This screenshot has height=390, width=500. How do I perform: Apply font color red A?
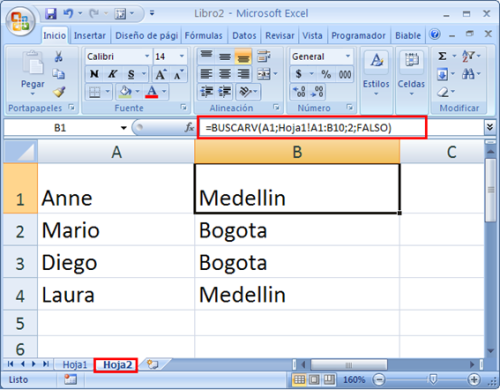click(x=152, y=92)
